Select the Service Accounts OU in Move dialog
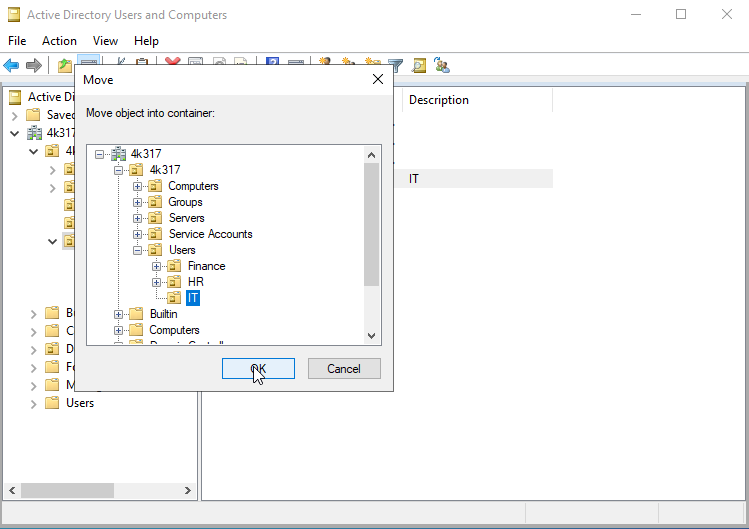The image size is (749, 529). [x=210, y=234]
